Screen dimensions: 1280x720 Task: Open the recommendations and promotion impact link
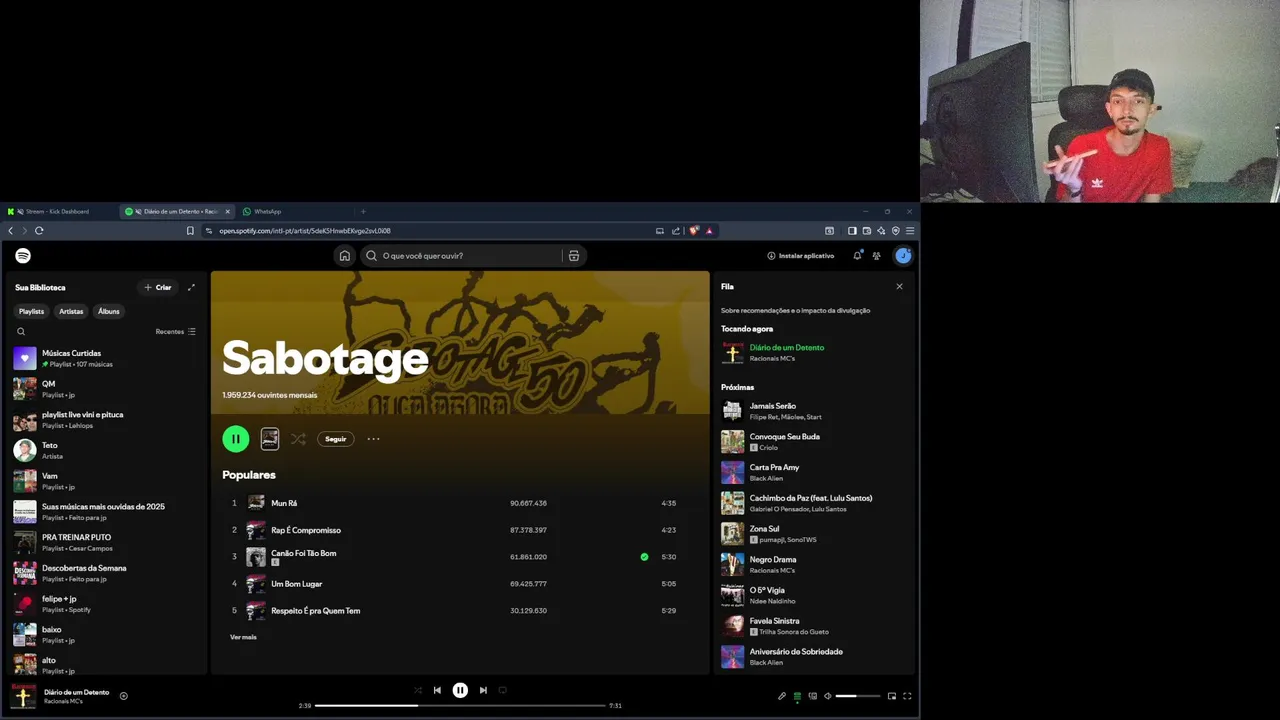(796, 311)
